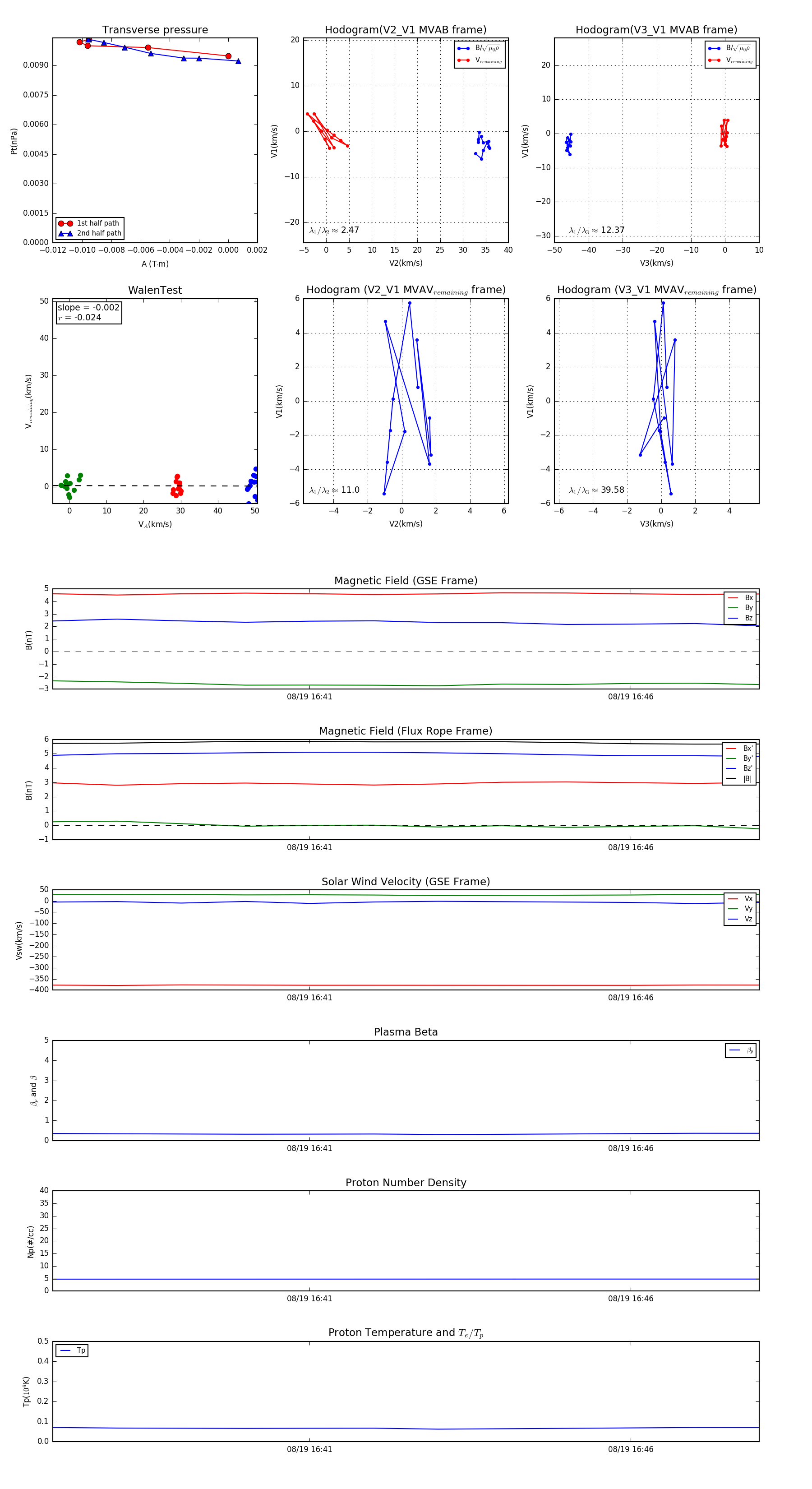812x1489 pixels.
Task: Select By' legend entry in Flux Rope plot
Action: coord(739,758)
